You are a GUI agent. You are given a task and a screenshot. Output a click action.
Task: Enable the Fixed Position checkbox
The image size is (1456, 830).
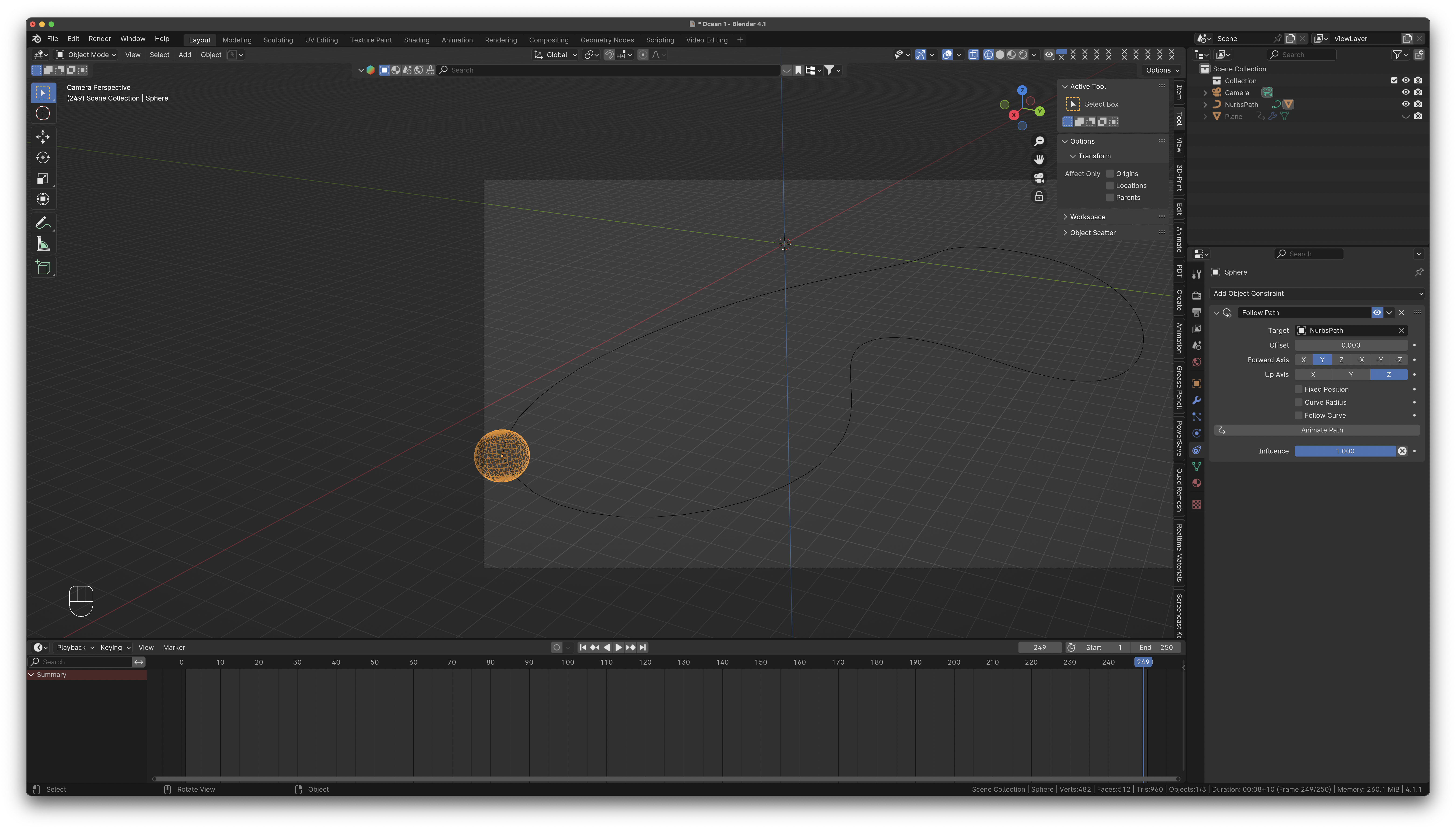pyautogui.click(x=1299, y=389)
